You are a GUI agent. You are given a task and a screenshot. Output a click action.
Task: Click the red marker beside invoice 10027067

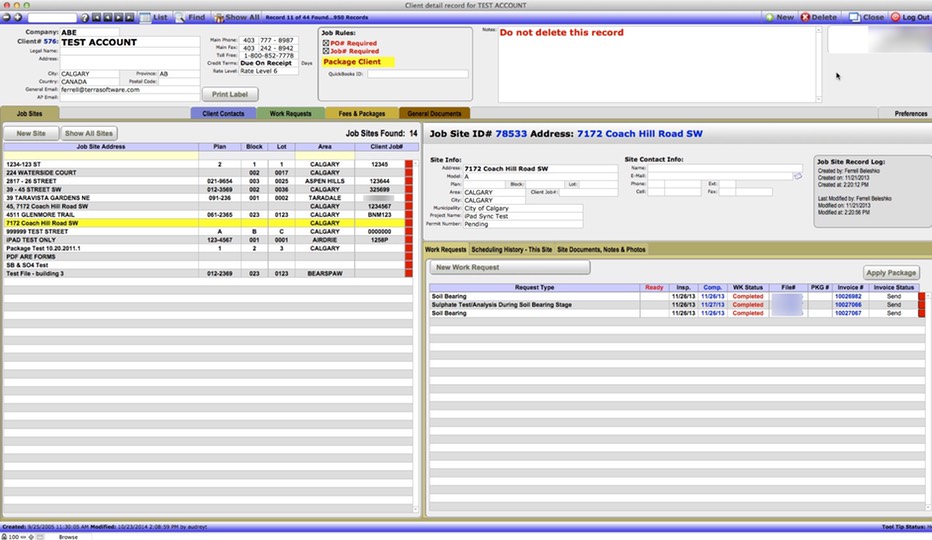point(922,313)
